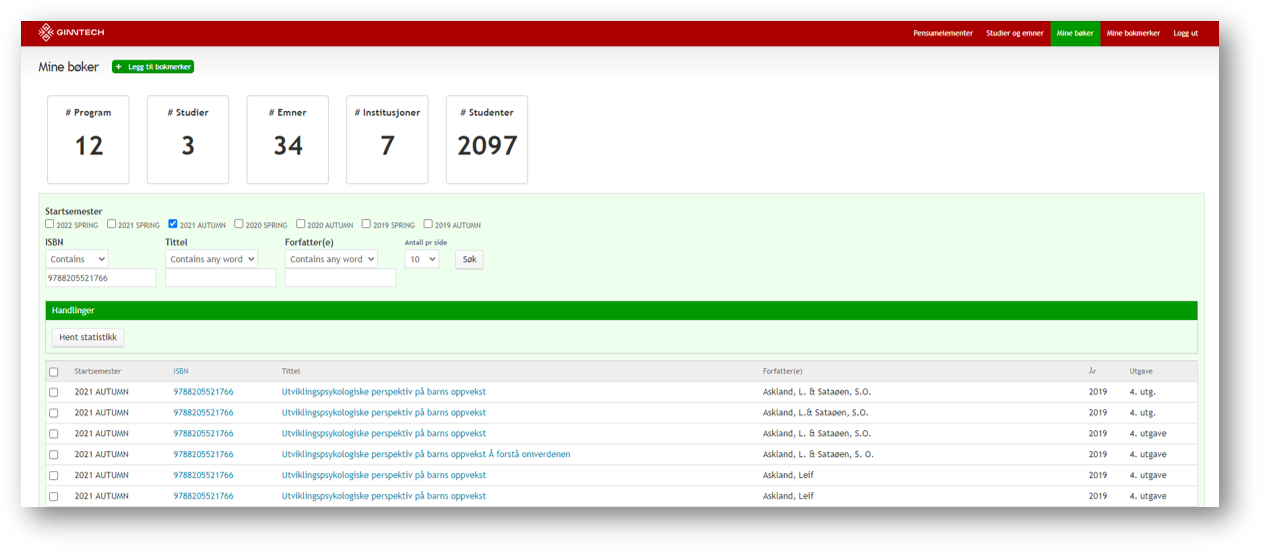Open Mine bokmerker from top navigation

click(1133, 33)
